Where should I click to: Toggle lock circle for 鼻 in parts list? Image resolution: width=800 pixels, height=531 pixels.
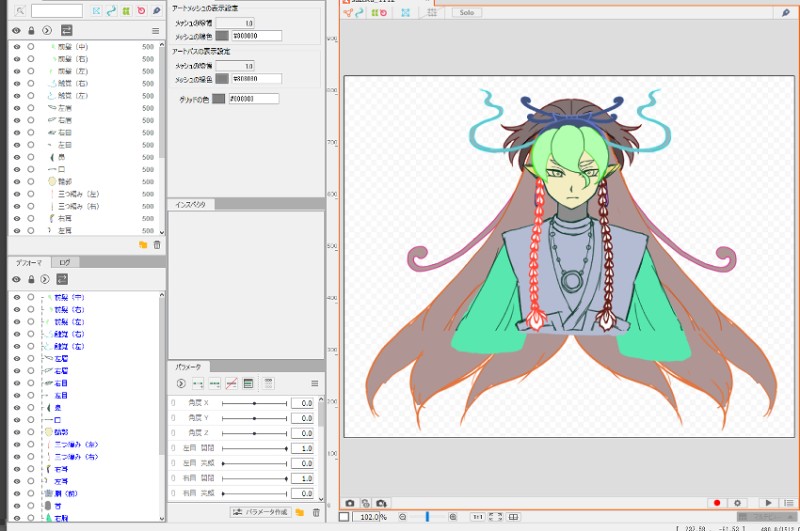click(31, 157)
